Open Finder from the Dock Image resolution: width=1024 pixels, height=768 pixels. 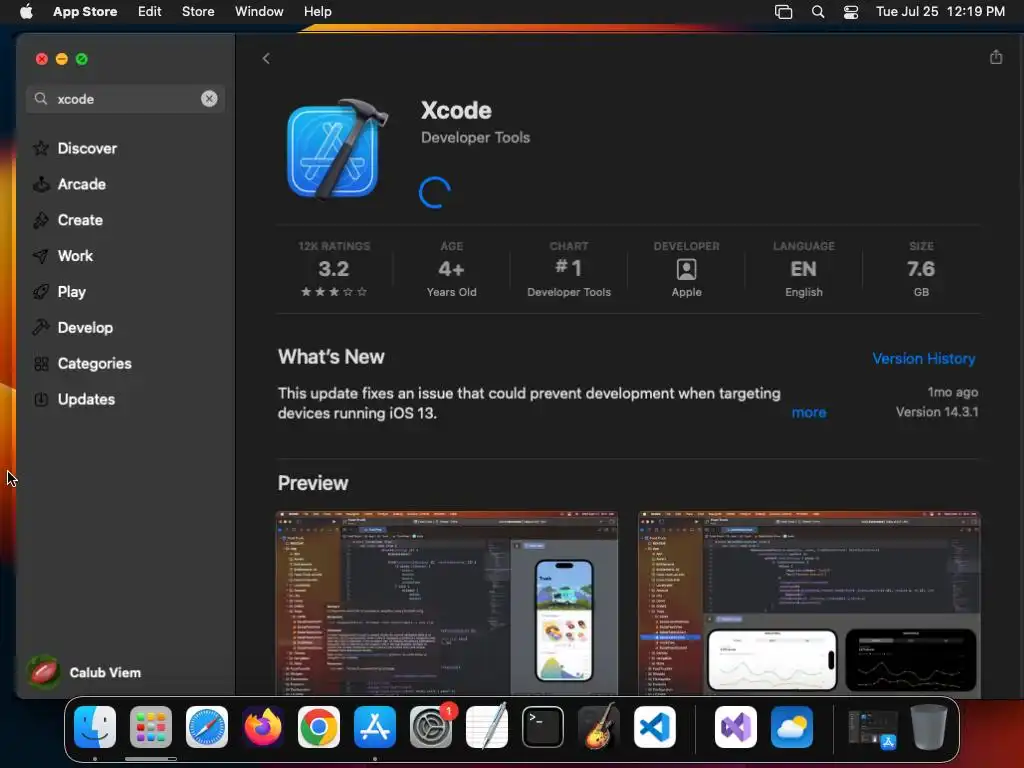pyautogui.click(x=95, y=727)
